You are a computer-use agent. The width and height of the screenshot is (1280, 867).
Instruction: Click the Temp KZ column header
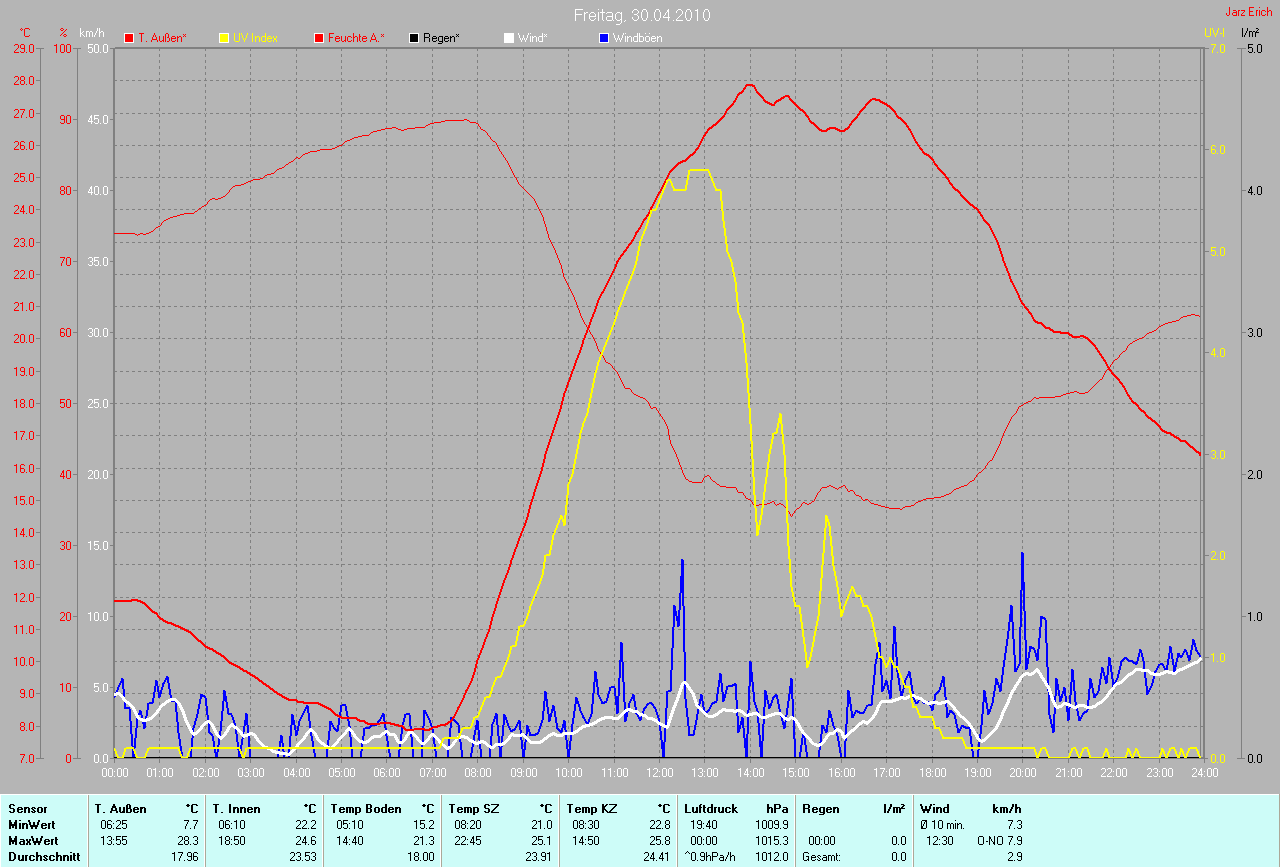594,808
